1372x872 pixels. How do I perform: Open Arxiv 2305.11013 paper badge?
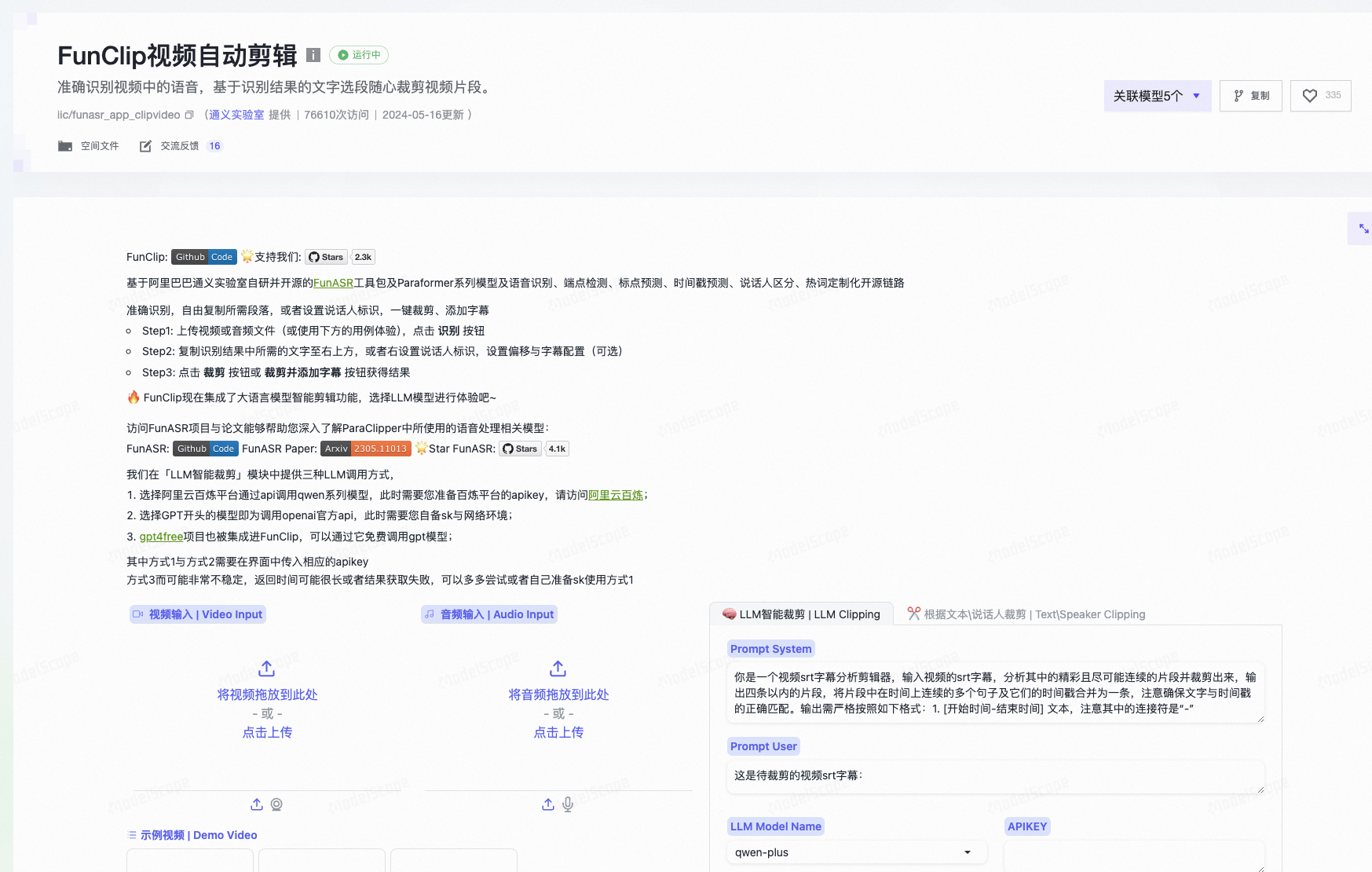[366, 449]
